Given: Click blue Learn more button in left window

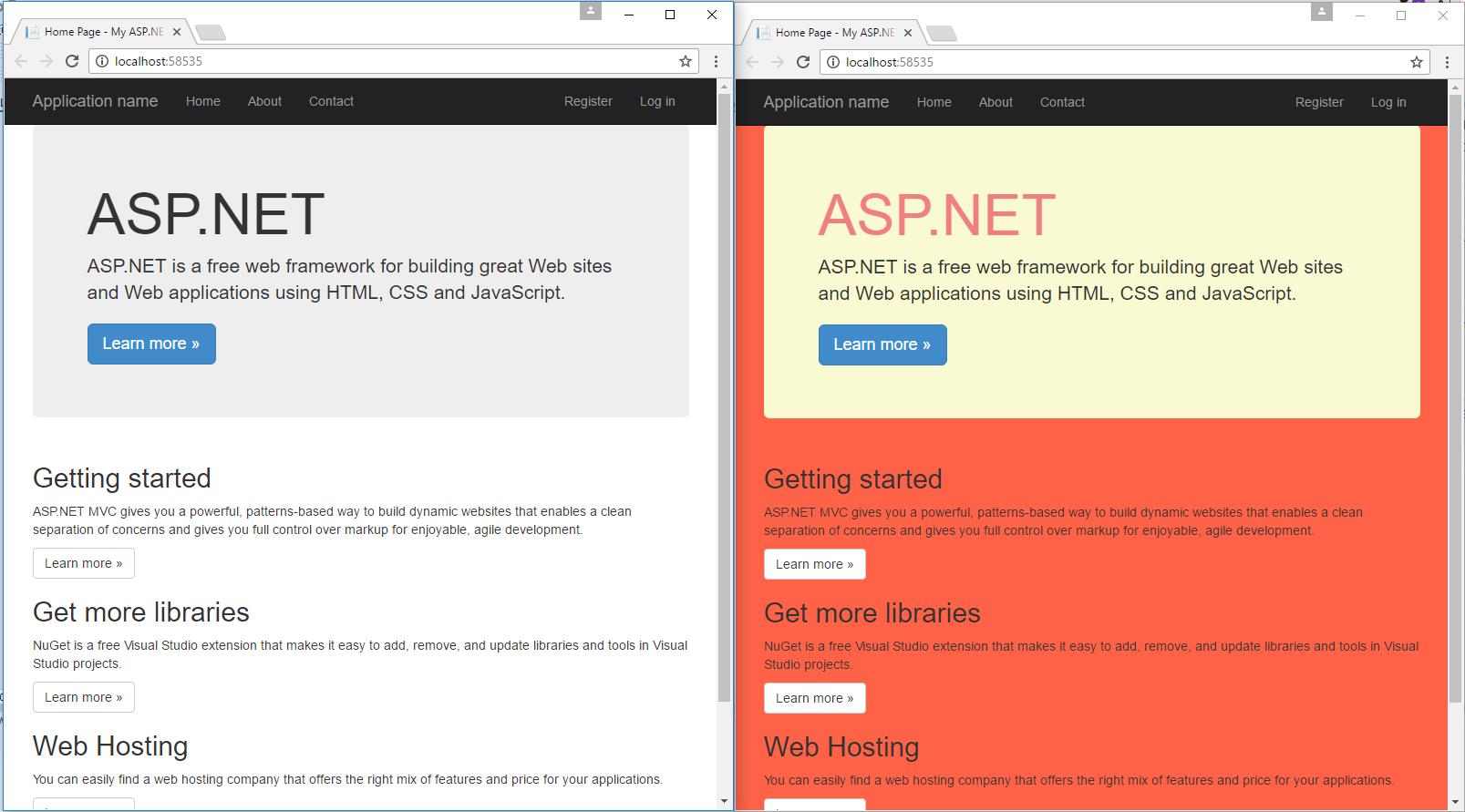Looking at the screenshot, I should pos(151,344).
